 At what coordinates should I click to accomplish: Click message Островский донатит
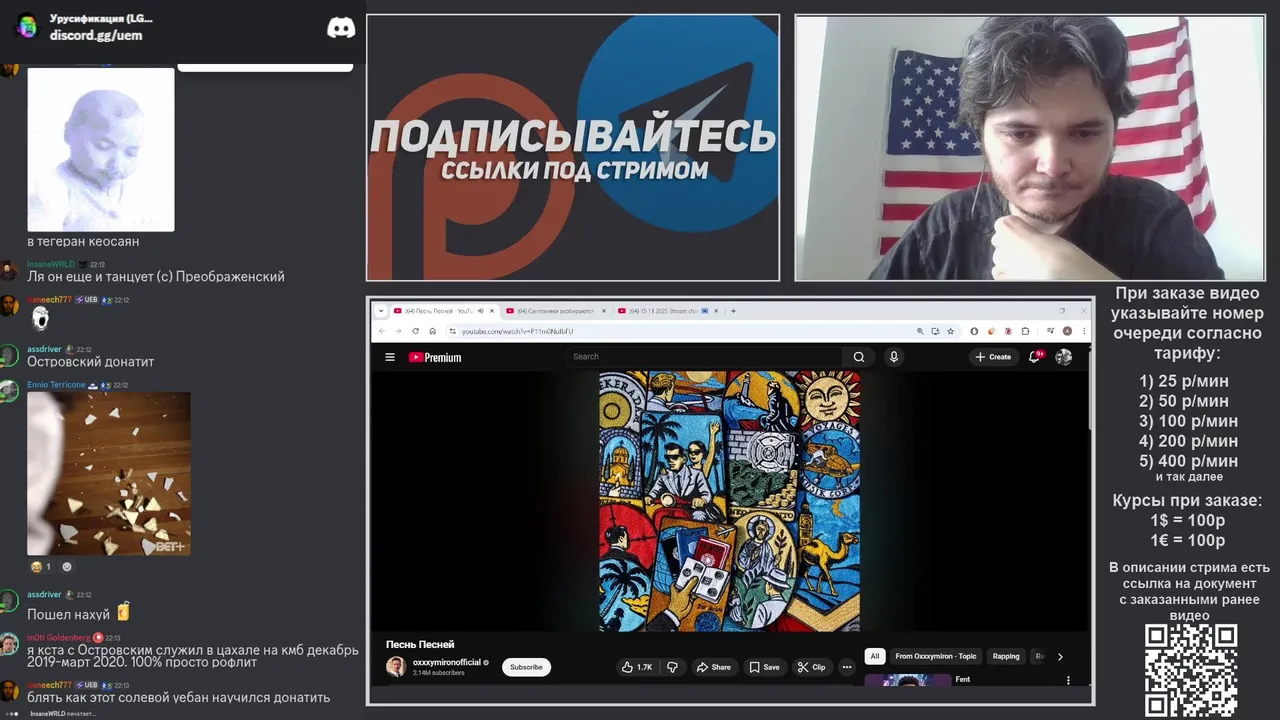pos(90,362)
